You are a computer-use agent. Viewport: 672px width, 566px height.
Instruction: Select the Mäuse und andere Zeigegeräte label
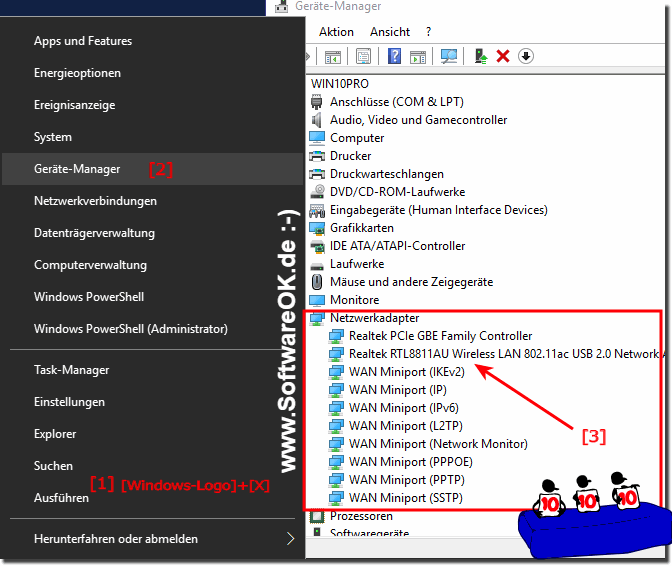[411, 282]
